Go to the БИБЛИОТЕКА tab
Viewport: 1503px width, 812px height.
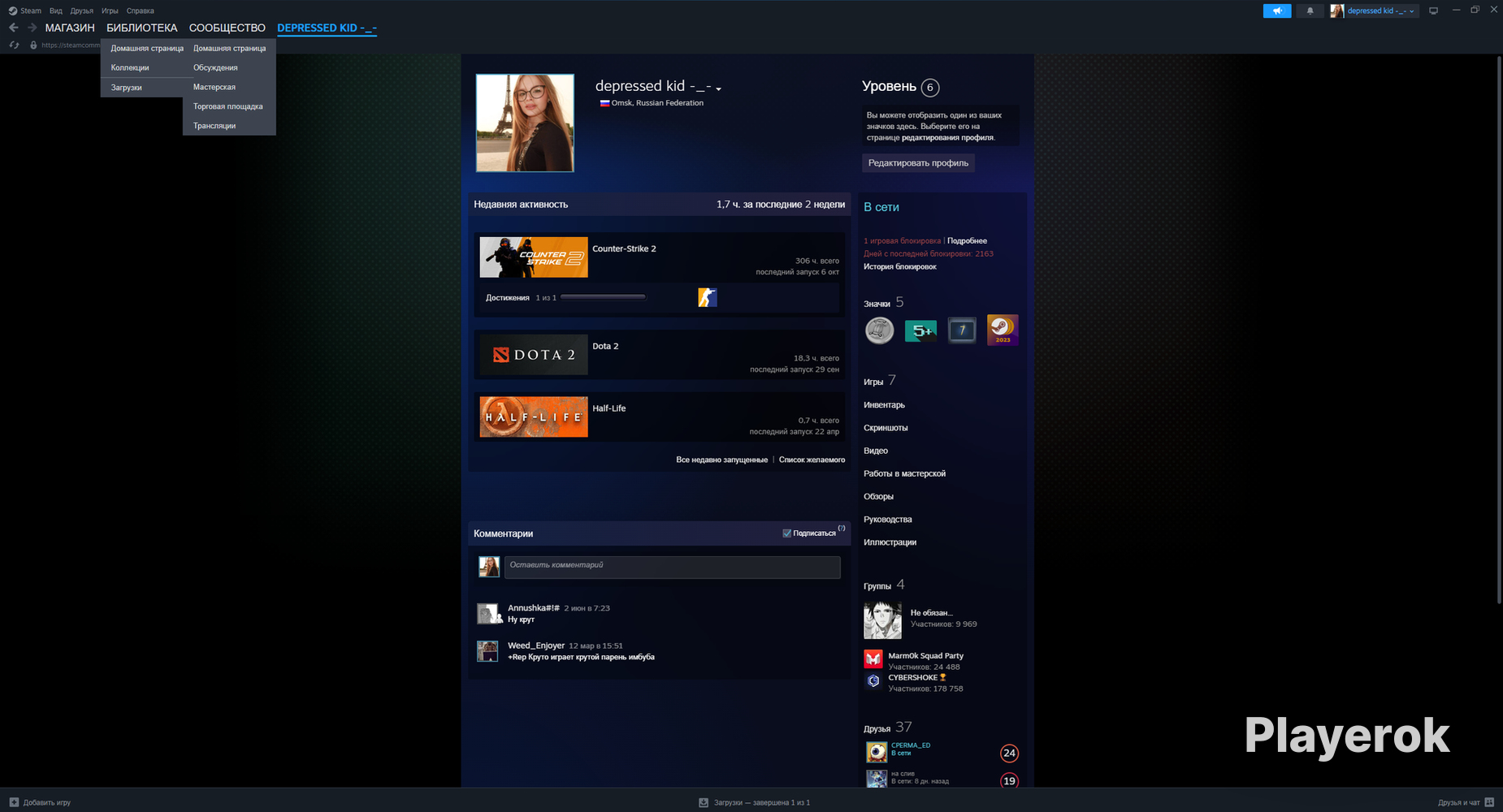point(141,28)
